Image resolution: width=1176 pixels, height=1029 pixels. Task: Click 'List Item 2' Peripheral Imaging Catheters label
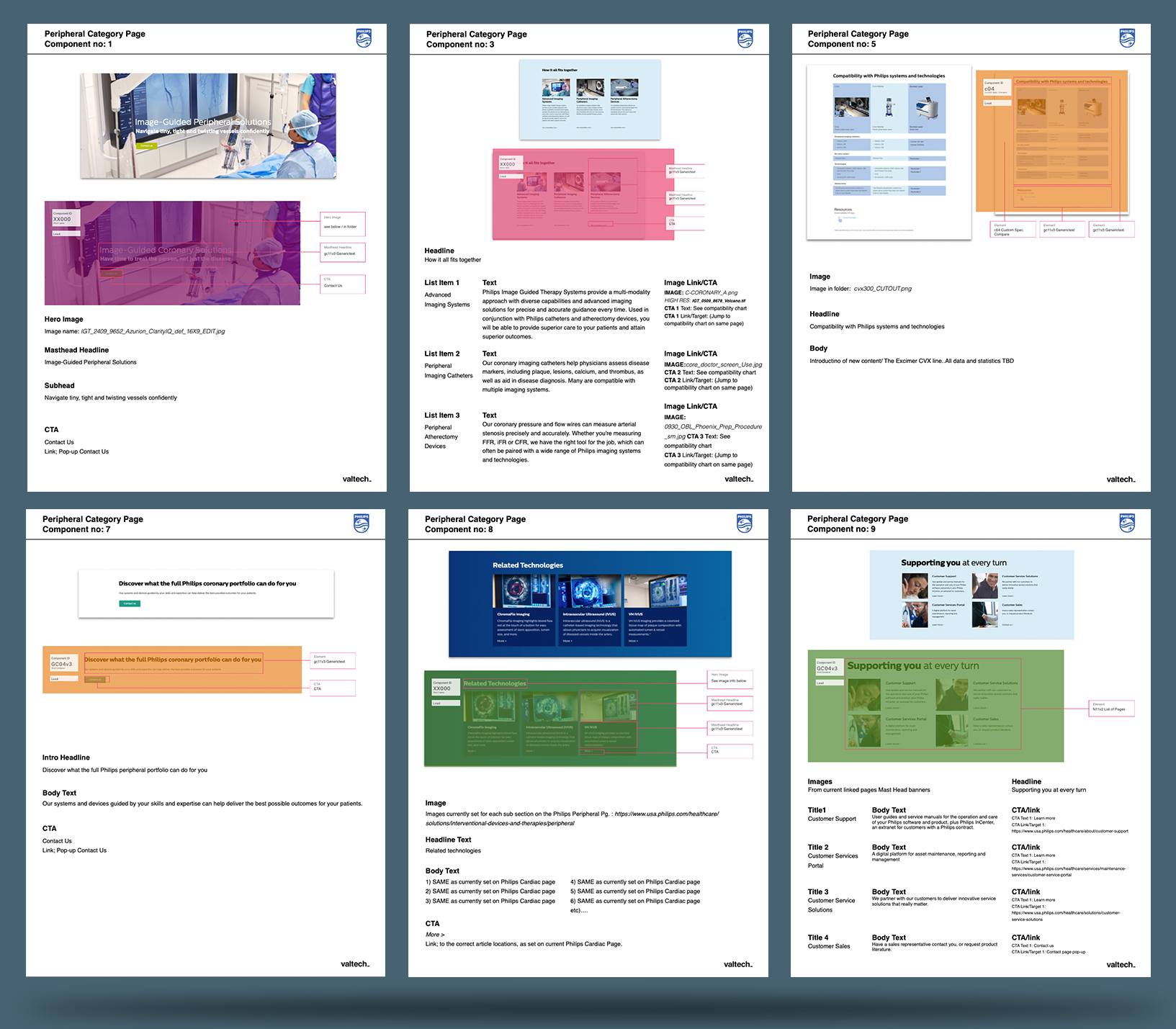(x=449, y=364)
